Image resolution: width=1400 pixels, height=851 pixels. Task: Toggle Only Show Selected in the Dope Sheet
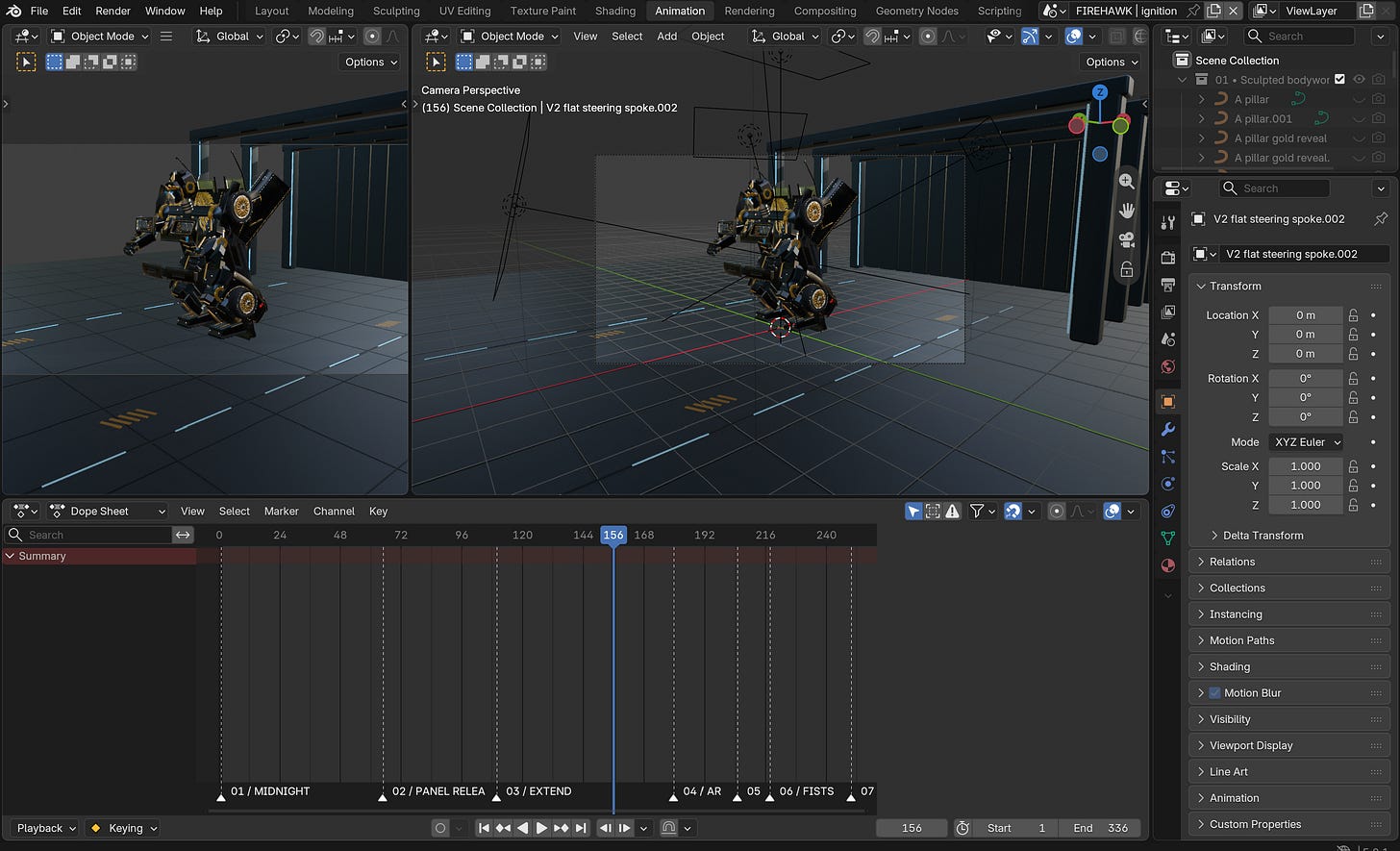[x=913, y=512]
